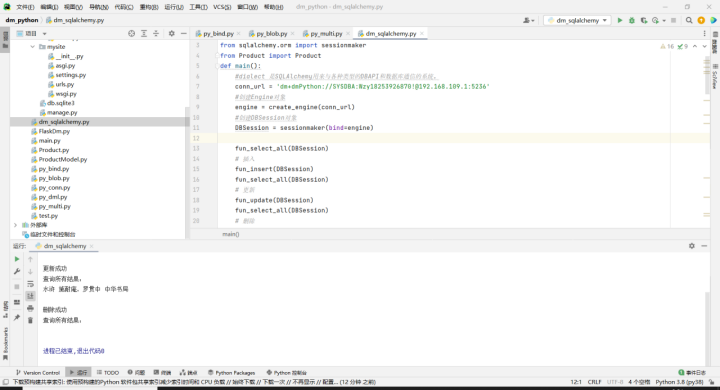This screenshot has width=720, height=390.
Task: Open Python console tool window
Action: (x=287, y=373)
